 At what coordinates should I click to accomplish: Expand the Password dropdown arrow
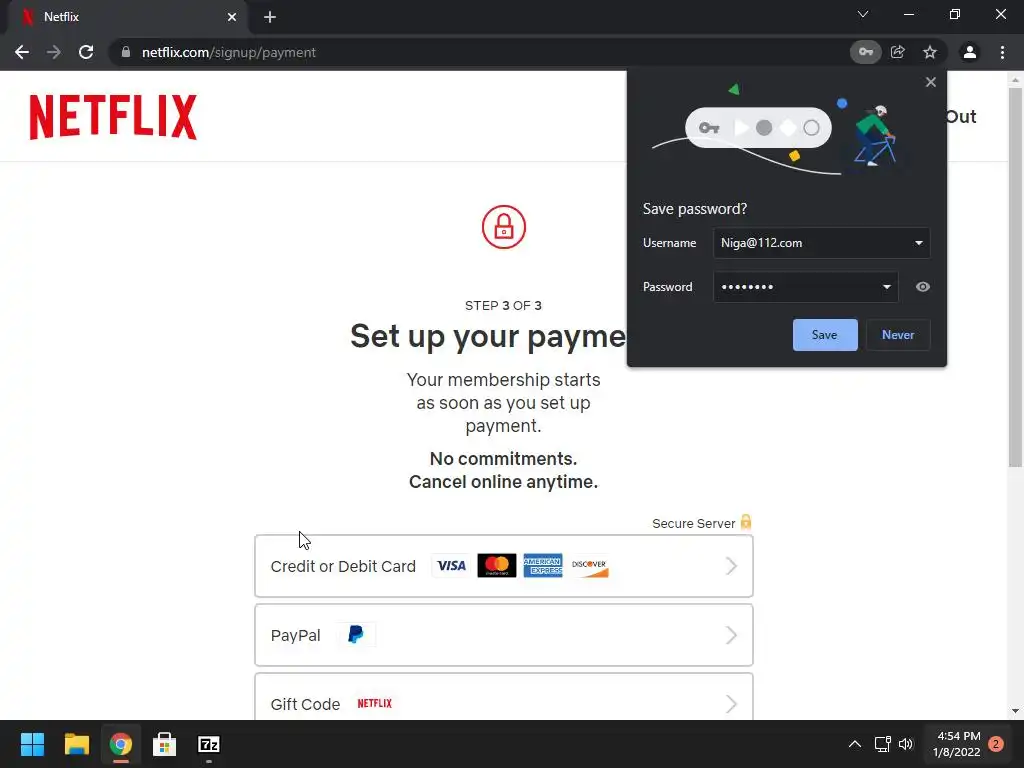tap(887, 287)
